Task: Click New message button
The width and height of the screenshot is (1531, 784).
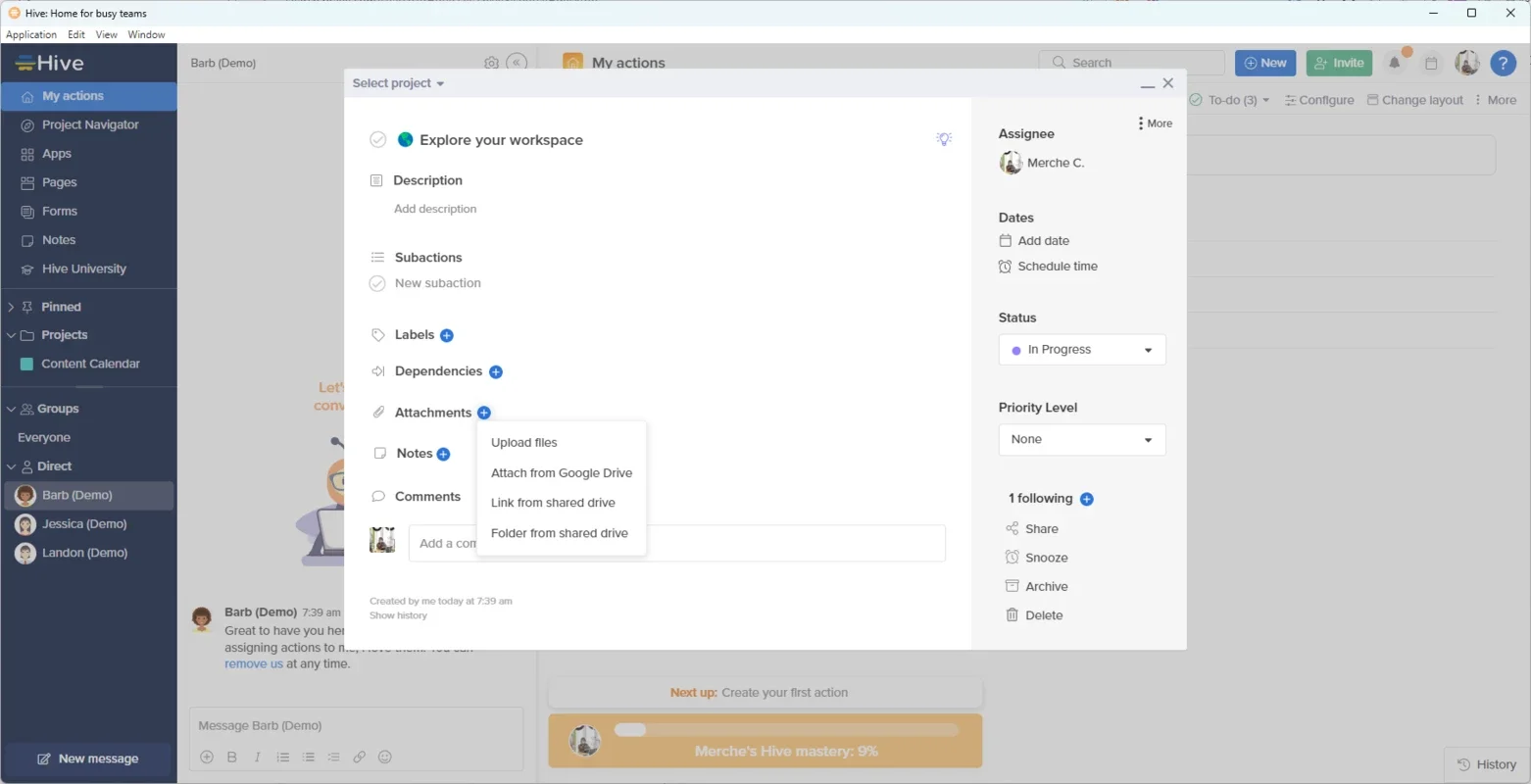Action: point(88,759)
